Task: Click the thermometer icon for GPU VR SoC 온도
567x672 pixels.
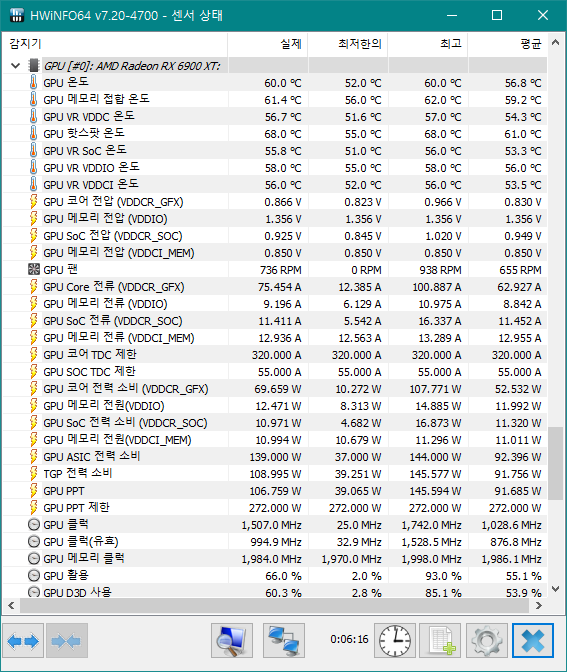Action: (33, 150)
